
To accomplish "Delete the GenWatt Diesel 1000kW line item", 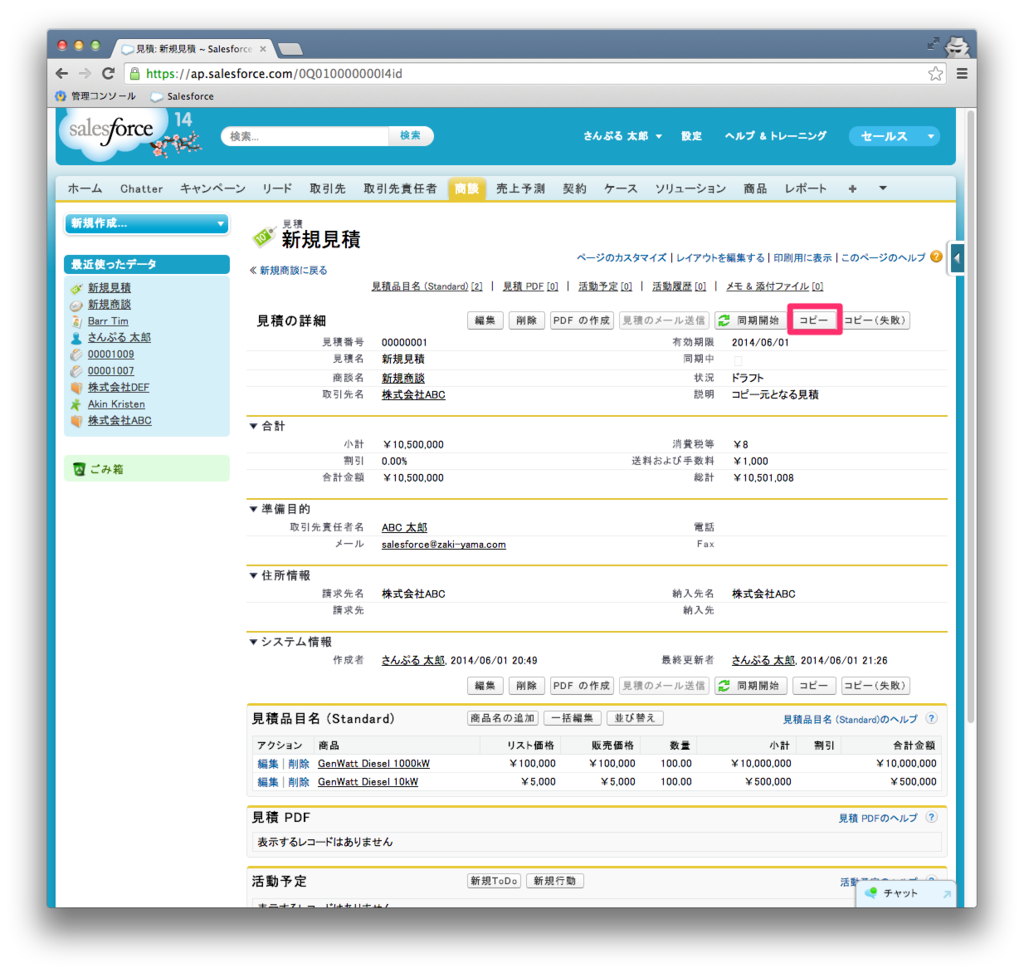I will pyautogui.click(x=298, y=763).
